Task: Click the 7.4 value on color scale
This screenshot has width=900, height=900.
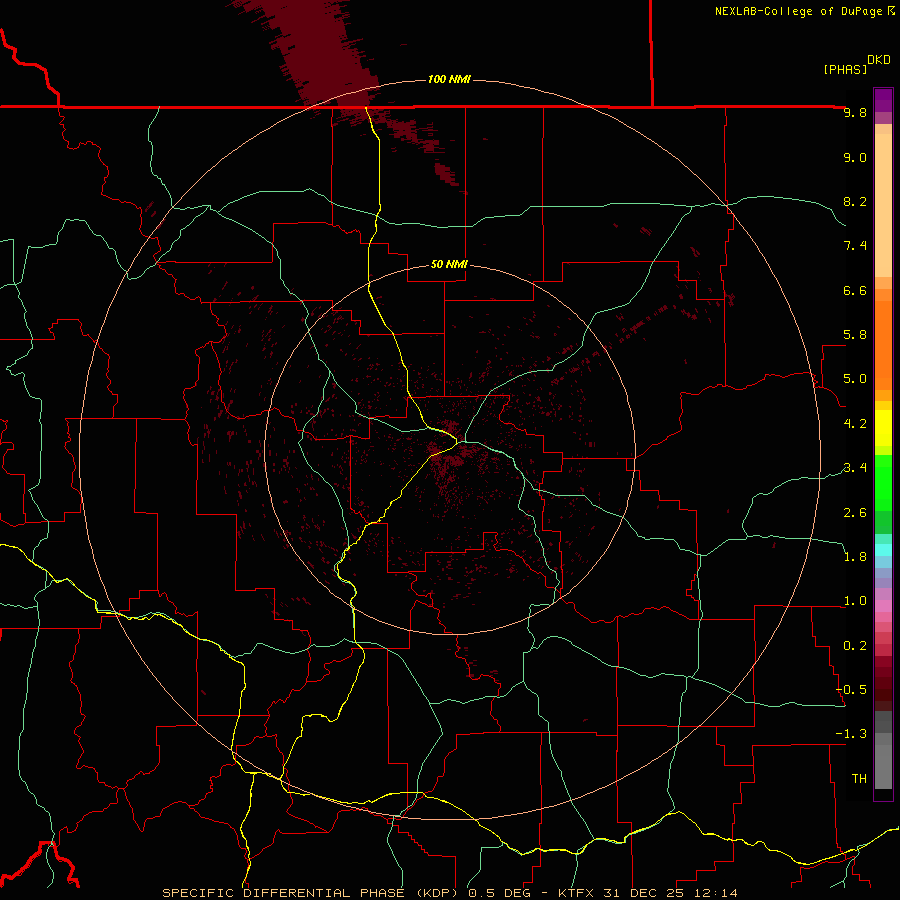Action: [855, 246]
